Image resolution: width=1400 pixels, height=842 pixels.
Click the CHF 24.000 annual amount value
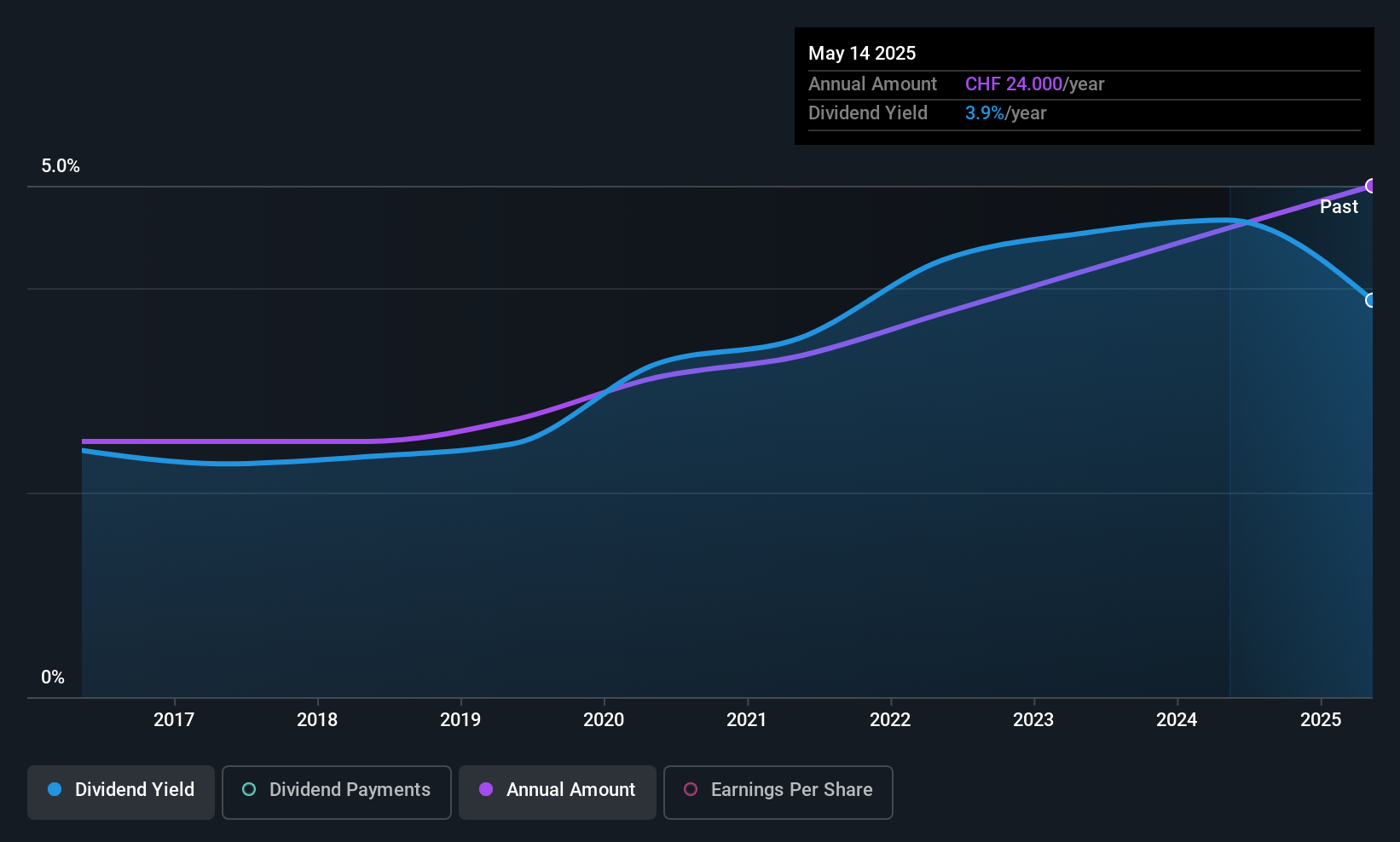[1014, 84]
